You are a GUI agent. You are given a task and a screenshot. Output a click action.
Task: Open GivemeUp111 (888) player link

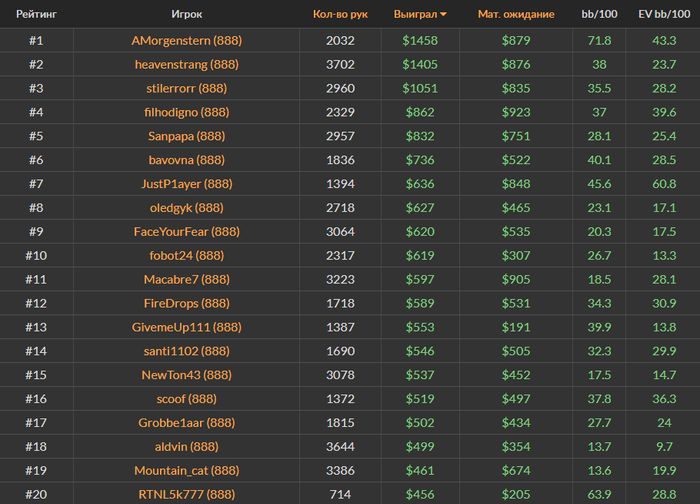186,327
